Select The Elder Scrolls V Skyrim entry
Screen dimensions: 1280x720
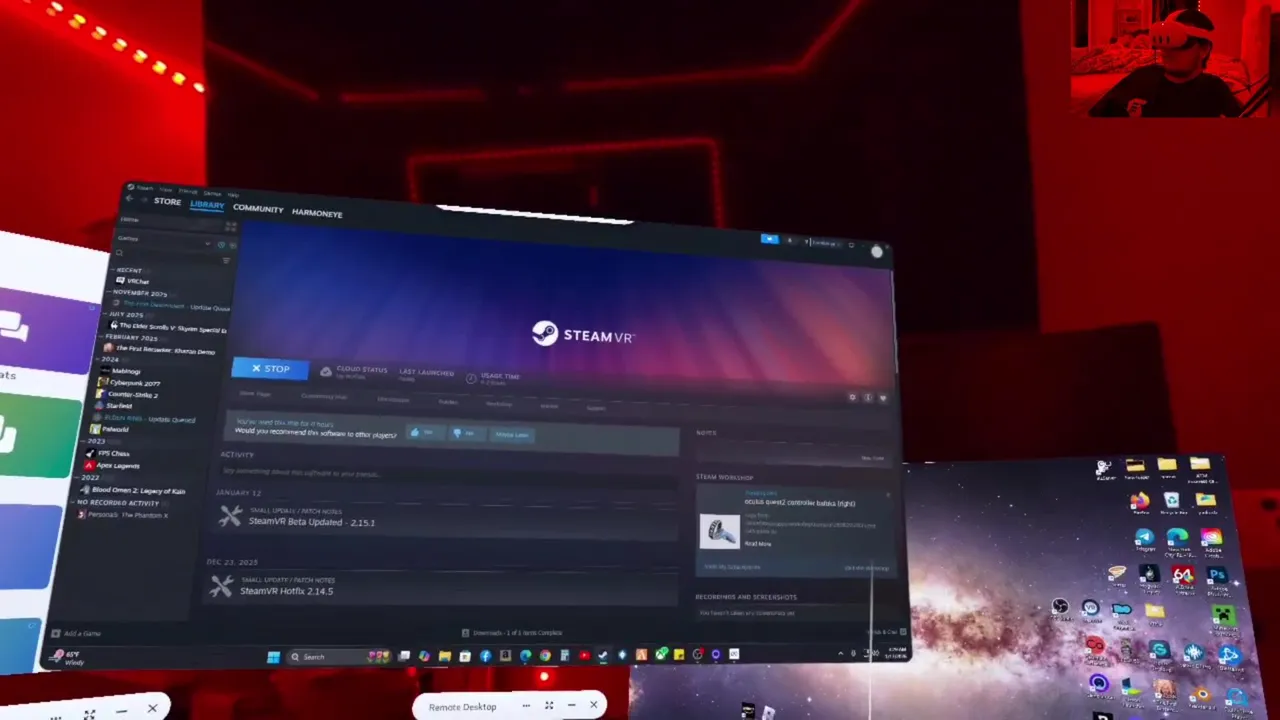point(167,327)
